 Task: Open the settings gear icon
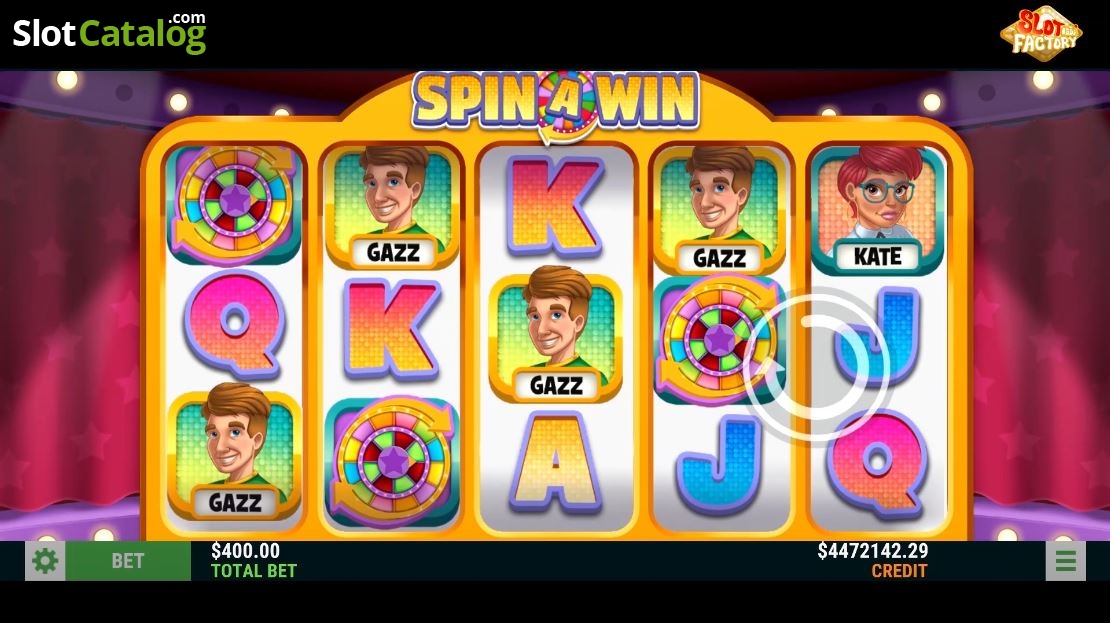tap(45, 561)
